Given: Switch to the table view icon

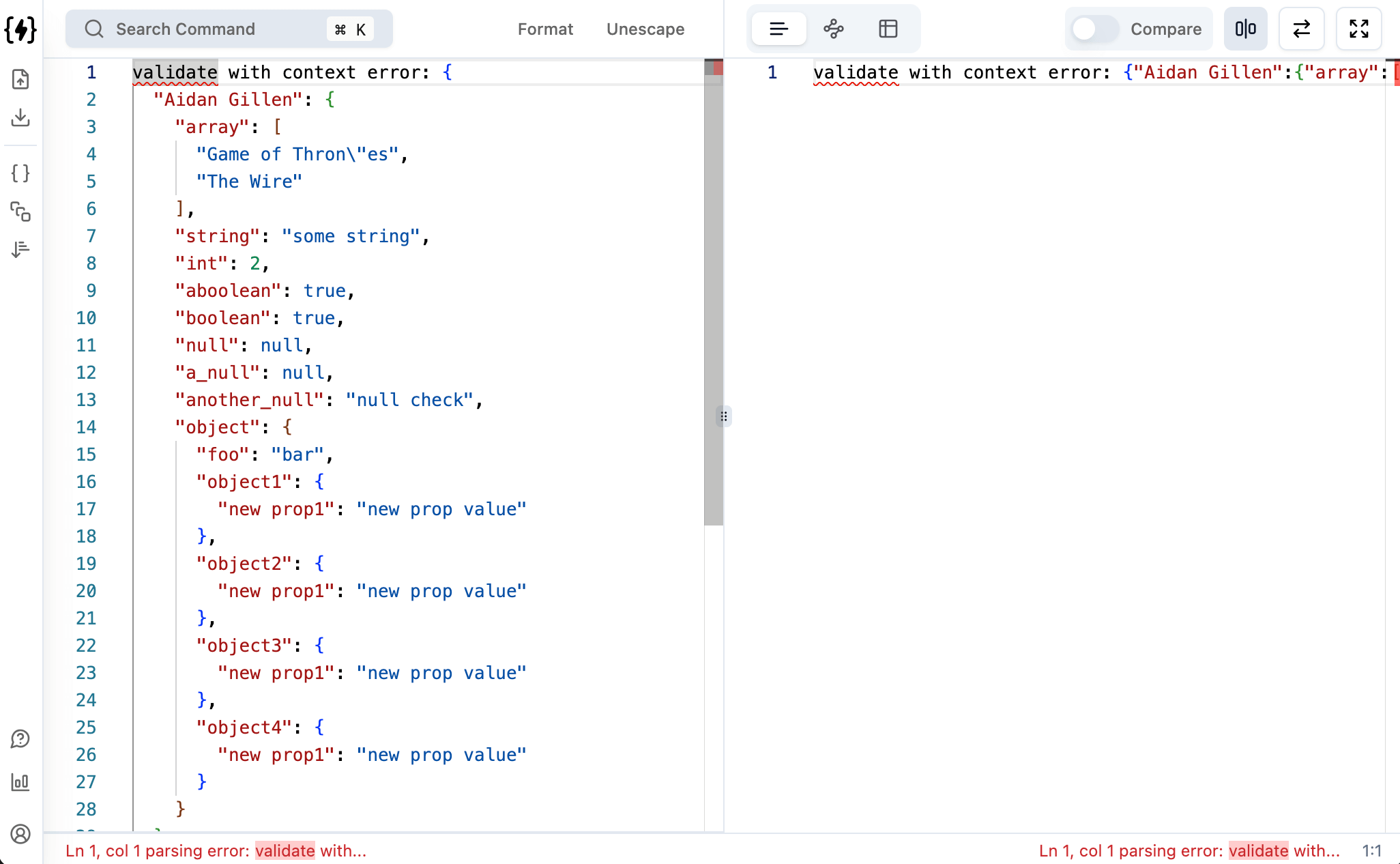Looking at the screenshot, I should (888, 29).
